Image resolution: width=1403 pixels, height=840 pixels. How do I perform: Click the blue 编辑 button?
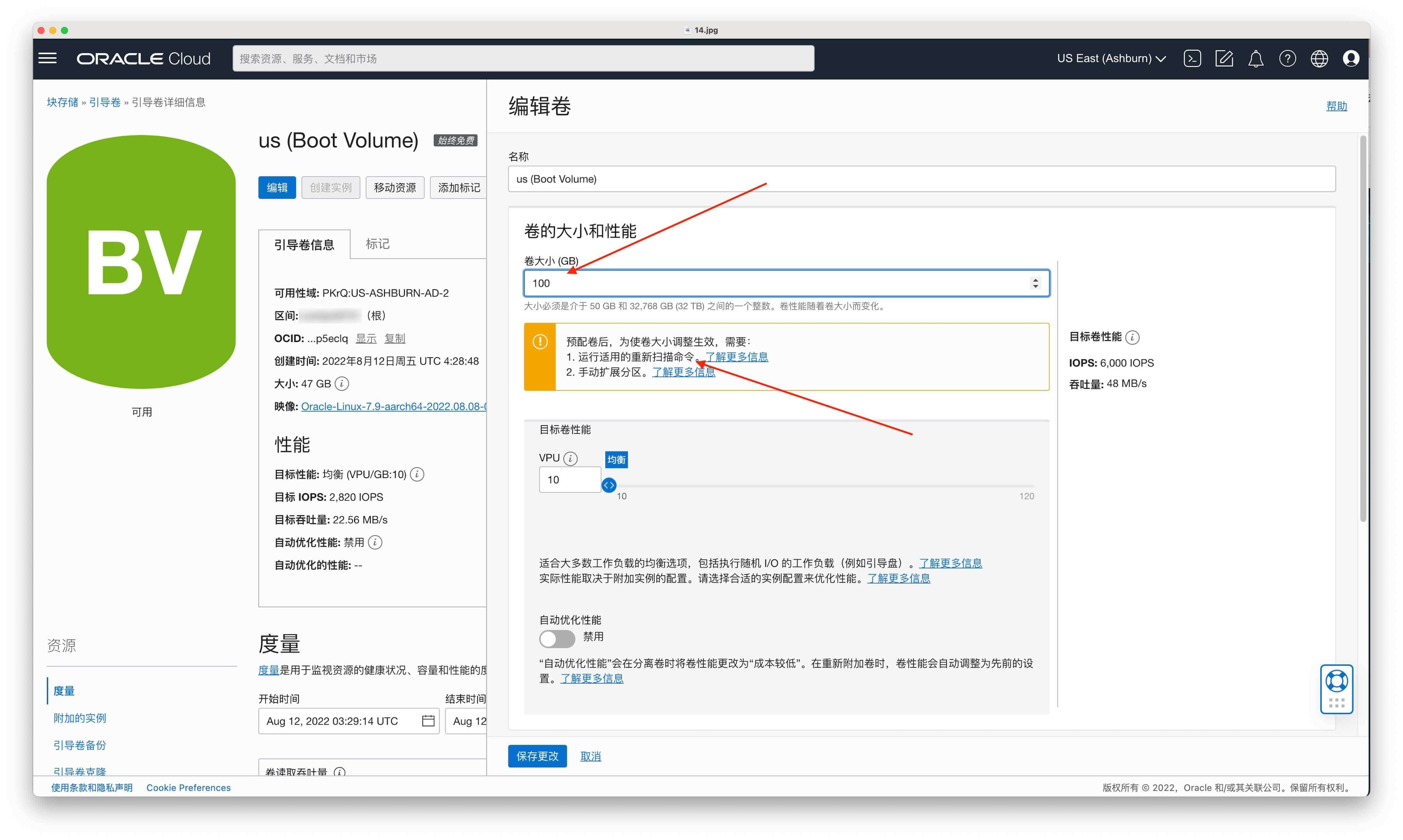277,187
